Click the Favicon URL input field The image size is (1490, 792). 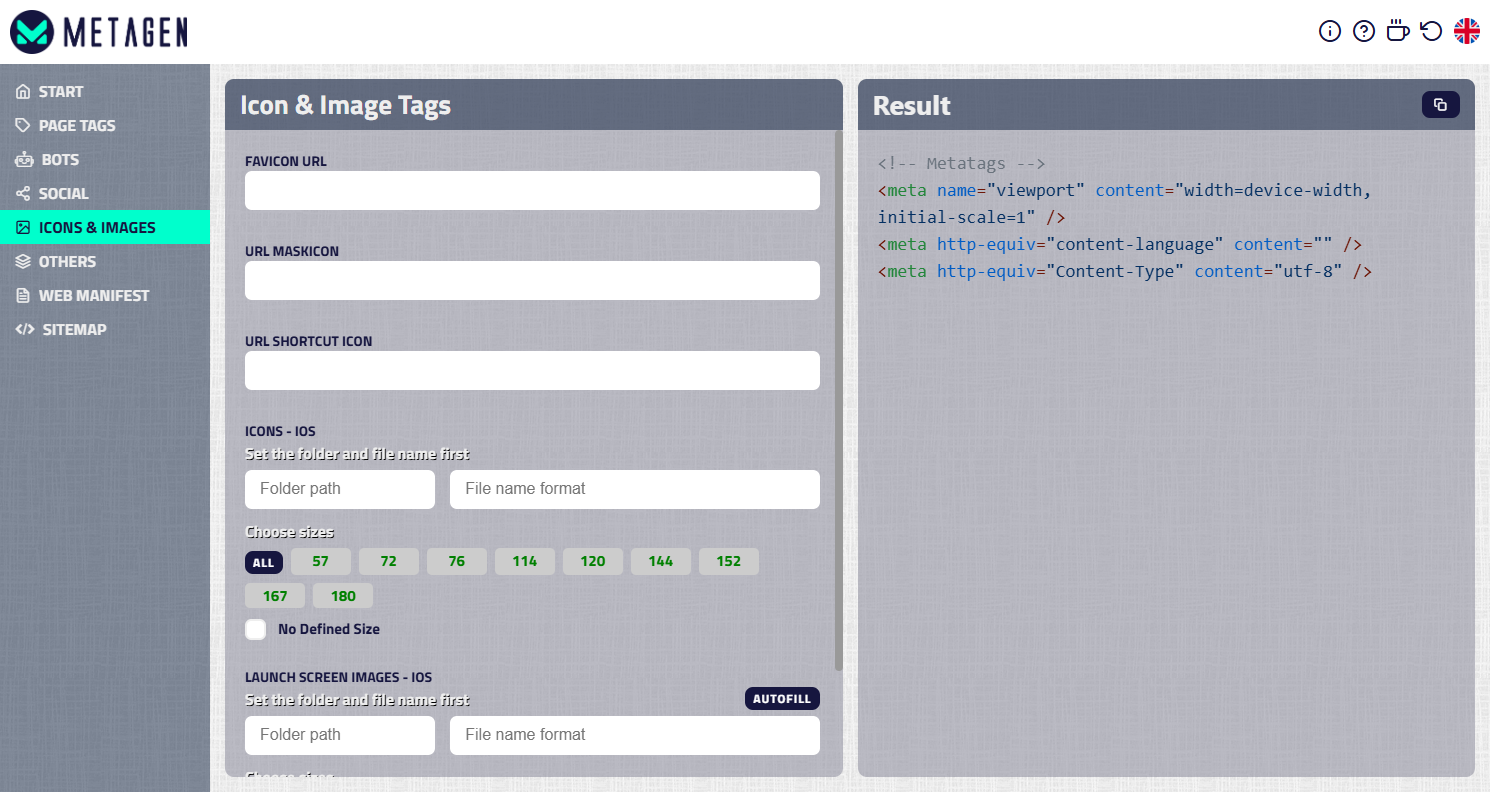point(532,190)
